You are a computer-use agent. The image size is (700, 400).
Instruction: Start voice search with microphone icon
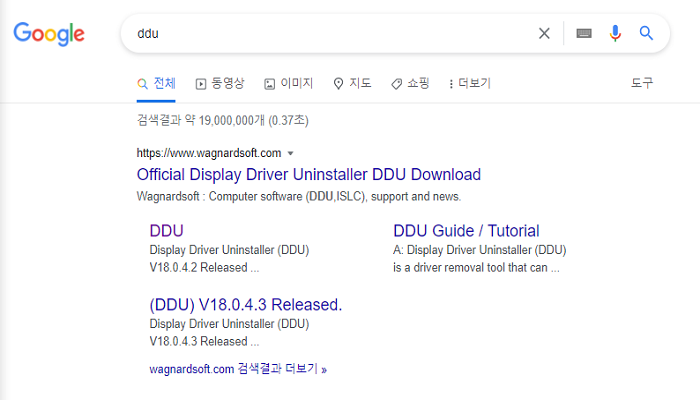(x=615, y=33)
